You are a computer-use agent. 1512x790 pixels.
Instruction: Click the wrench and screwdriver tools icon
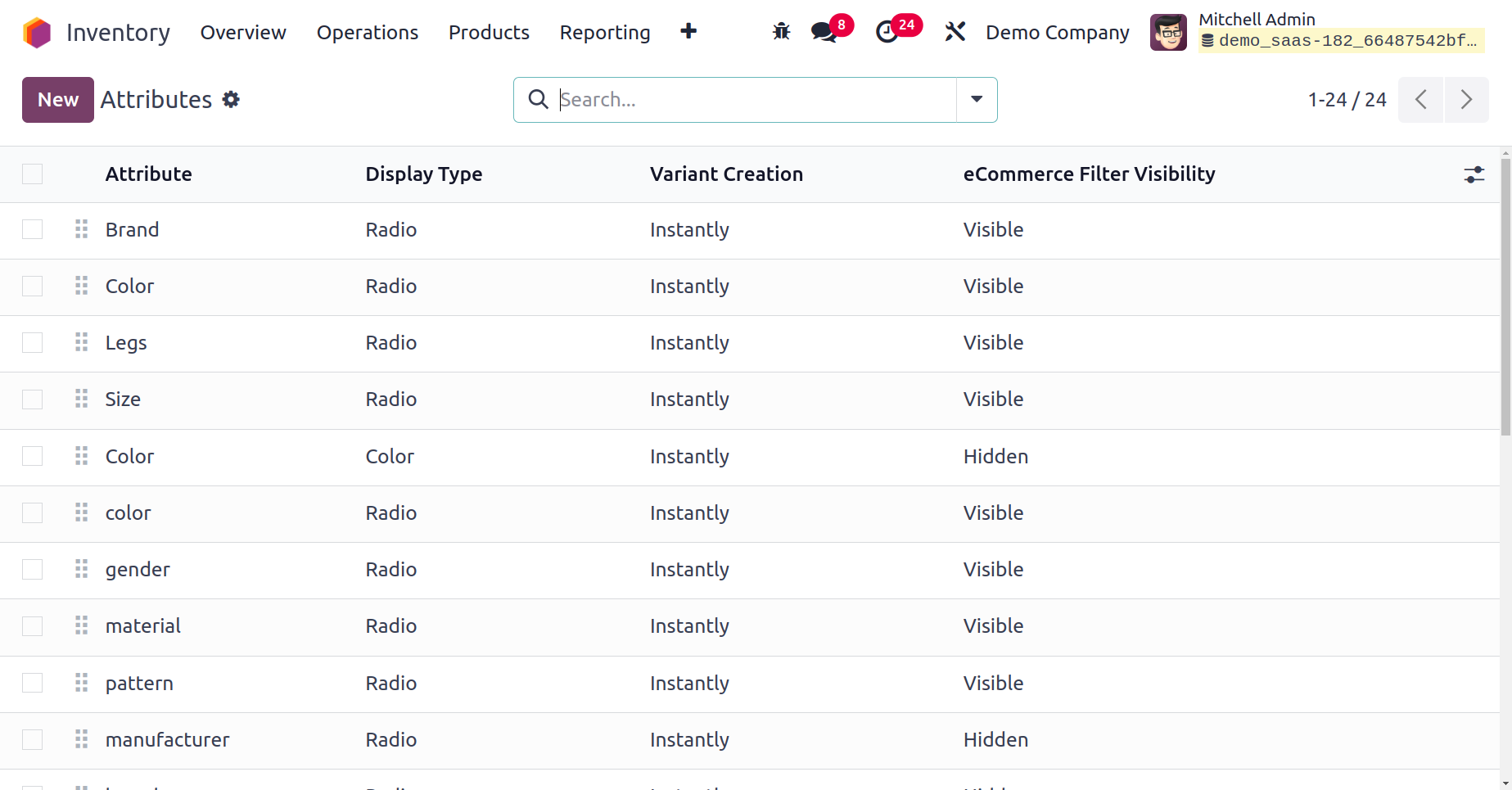click(x=955, y=32)
